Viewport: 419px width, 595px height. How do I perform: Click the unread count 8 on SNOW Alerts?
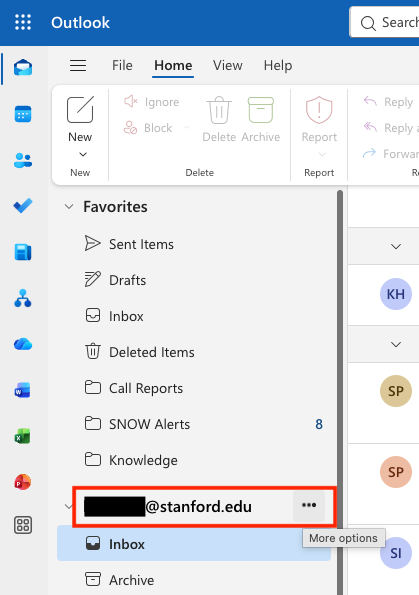pyautogui.click(x=319, y=424)
